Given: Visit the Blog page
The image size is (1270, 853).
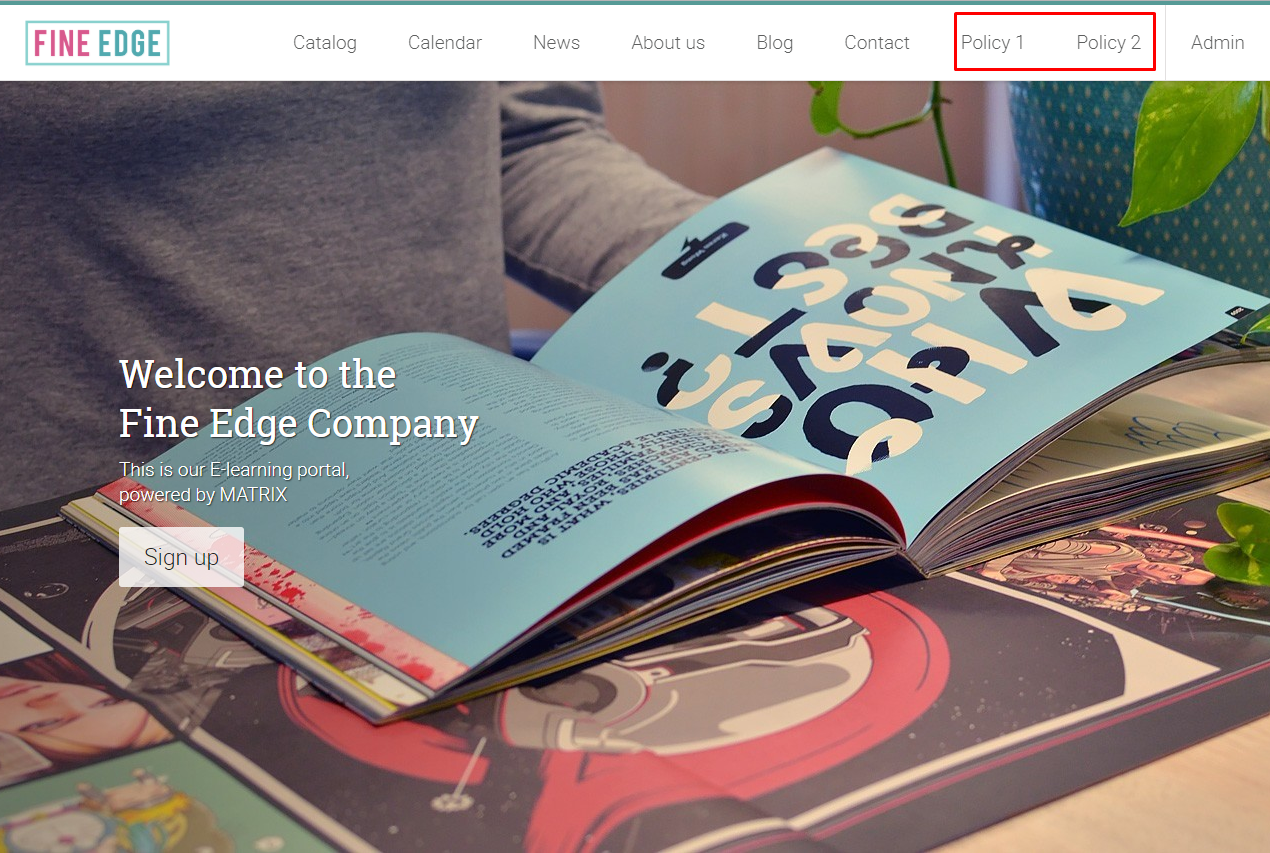Looking at the screenshot, I should click(775, 43).
